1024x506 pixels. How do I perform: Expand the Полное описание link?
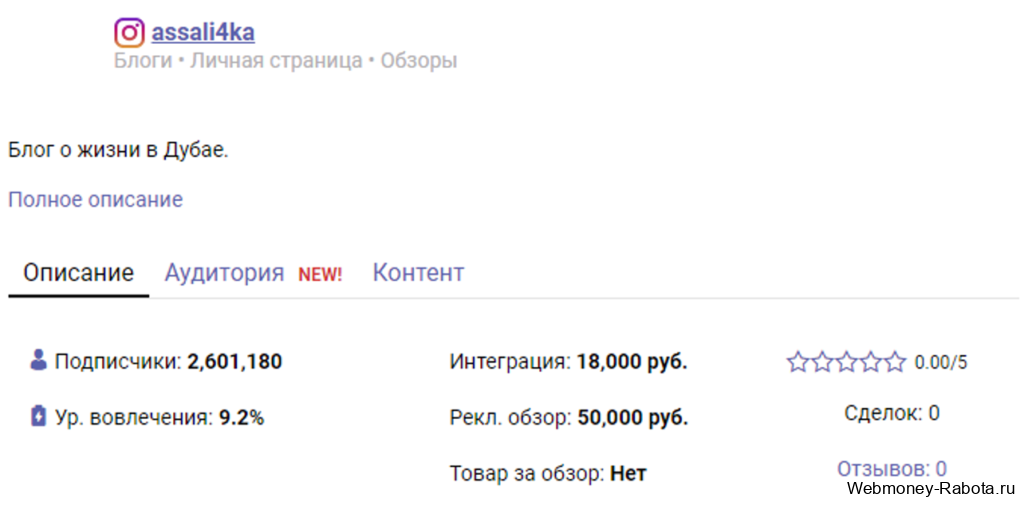click(95, 199)
